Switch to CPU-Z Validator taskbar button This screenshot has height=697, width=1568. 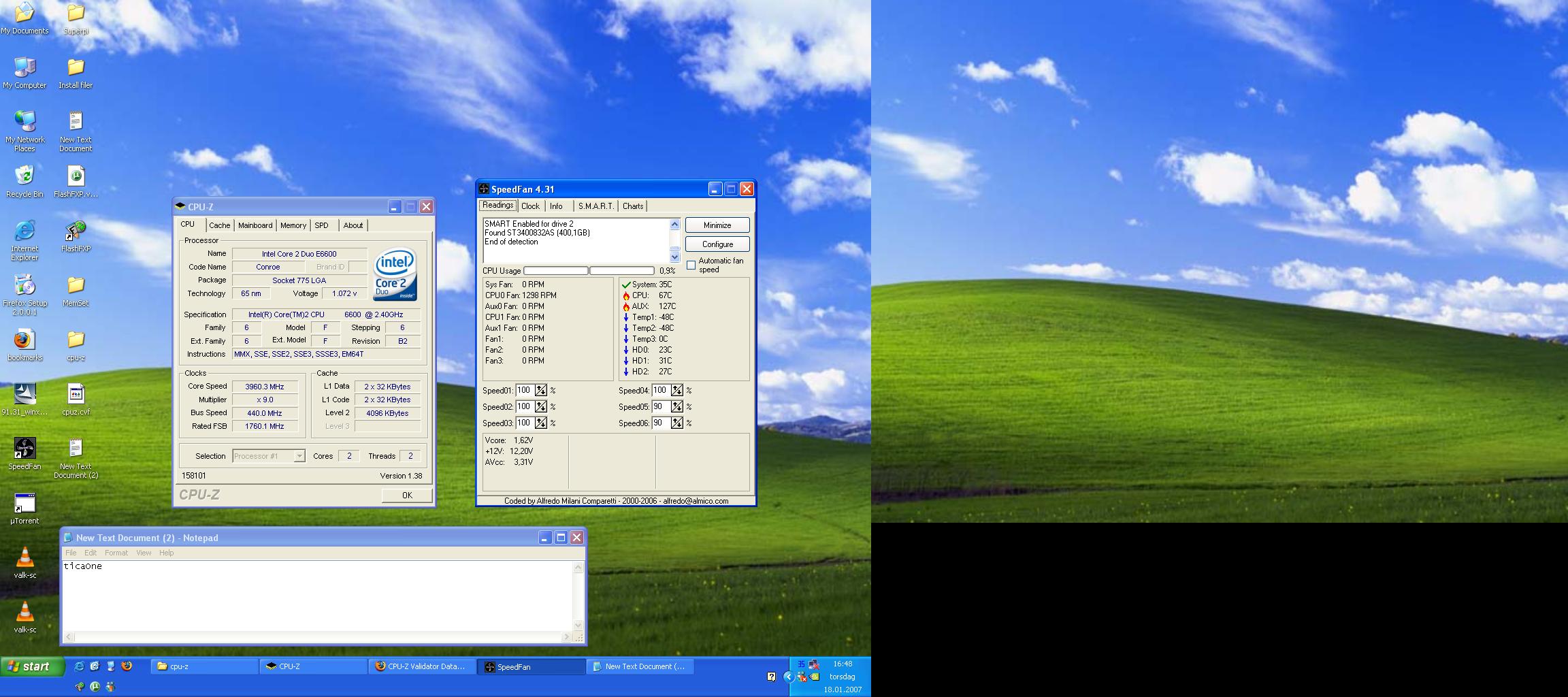422,666
